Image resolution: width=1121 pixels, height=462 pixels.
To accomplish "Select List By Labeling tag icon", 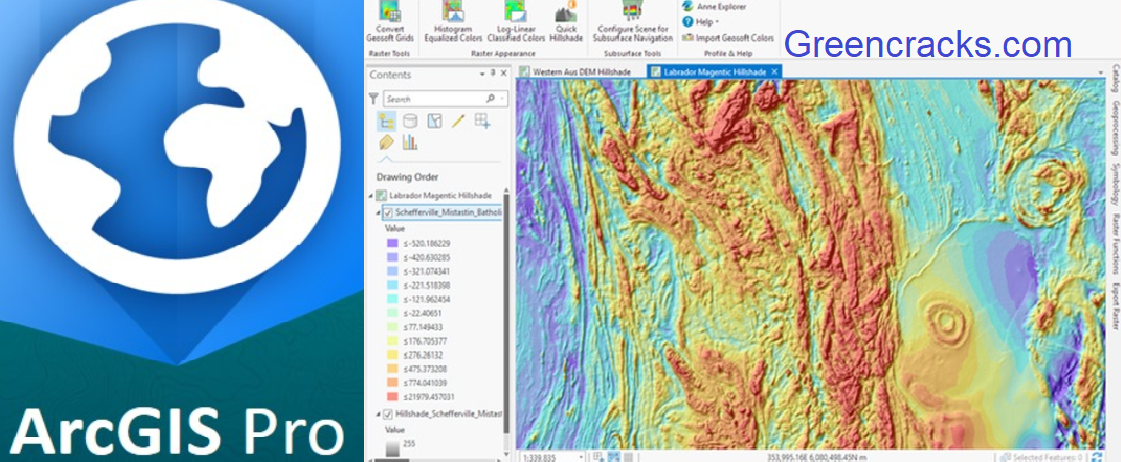I will point(387,142).
